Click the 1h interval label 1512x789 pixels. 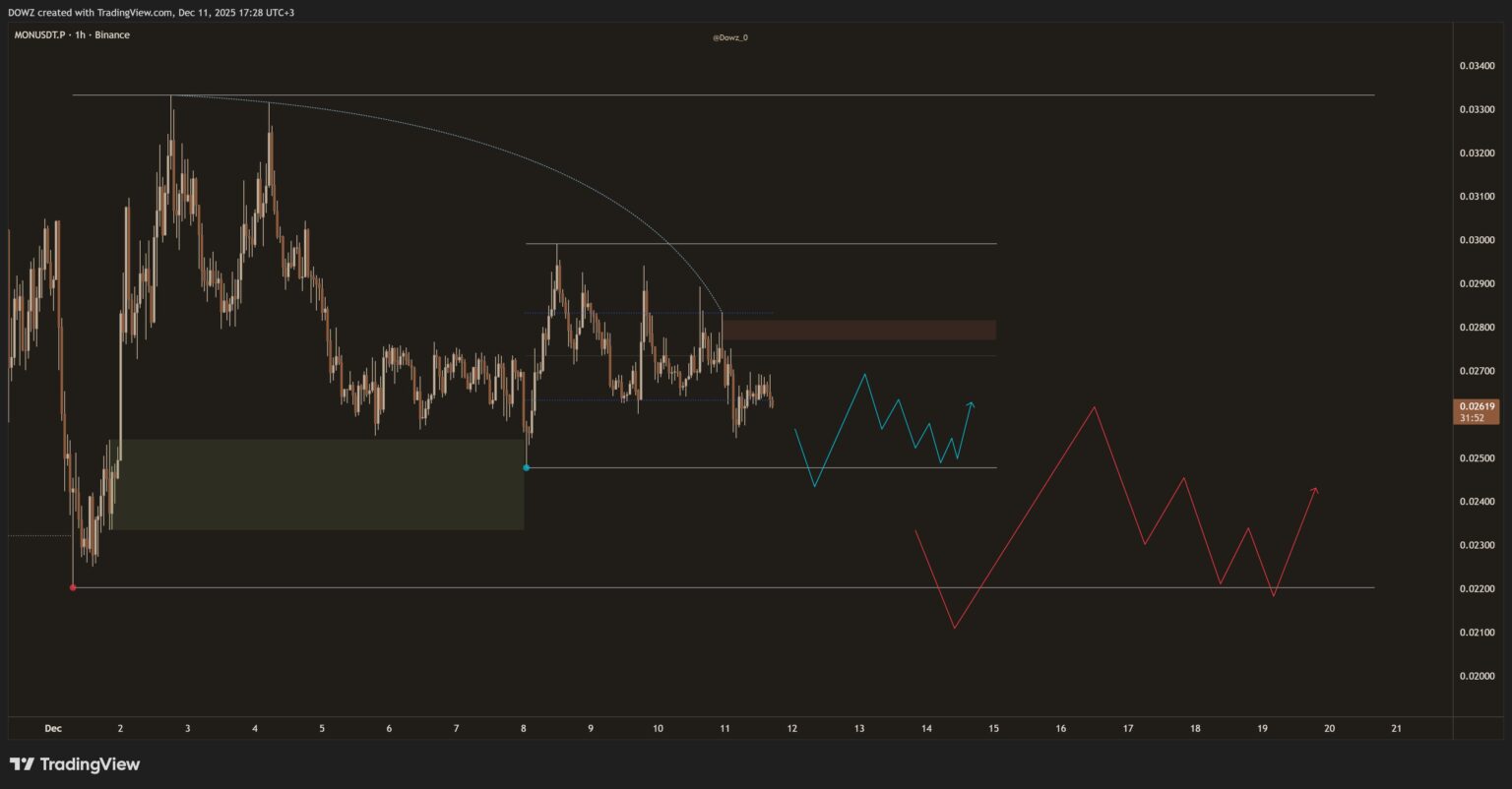(80, 35)
